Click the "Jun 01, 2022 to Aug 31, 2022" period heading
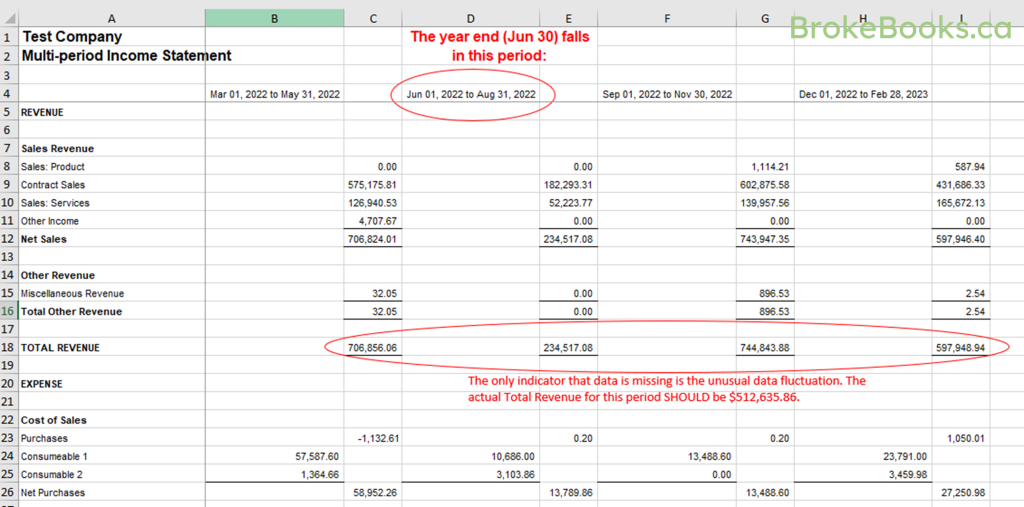This screenshot has height=507, width=1024. (470, 94)
